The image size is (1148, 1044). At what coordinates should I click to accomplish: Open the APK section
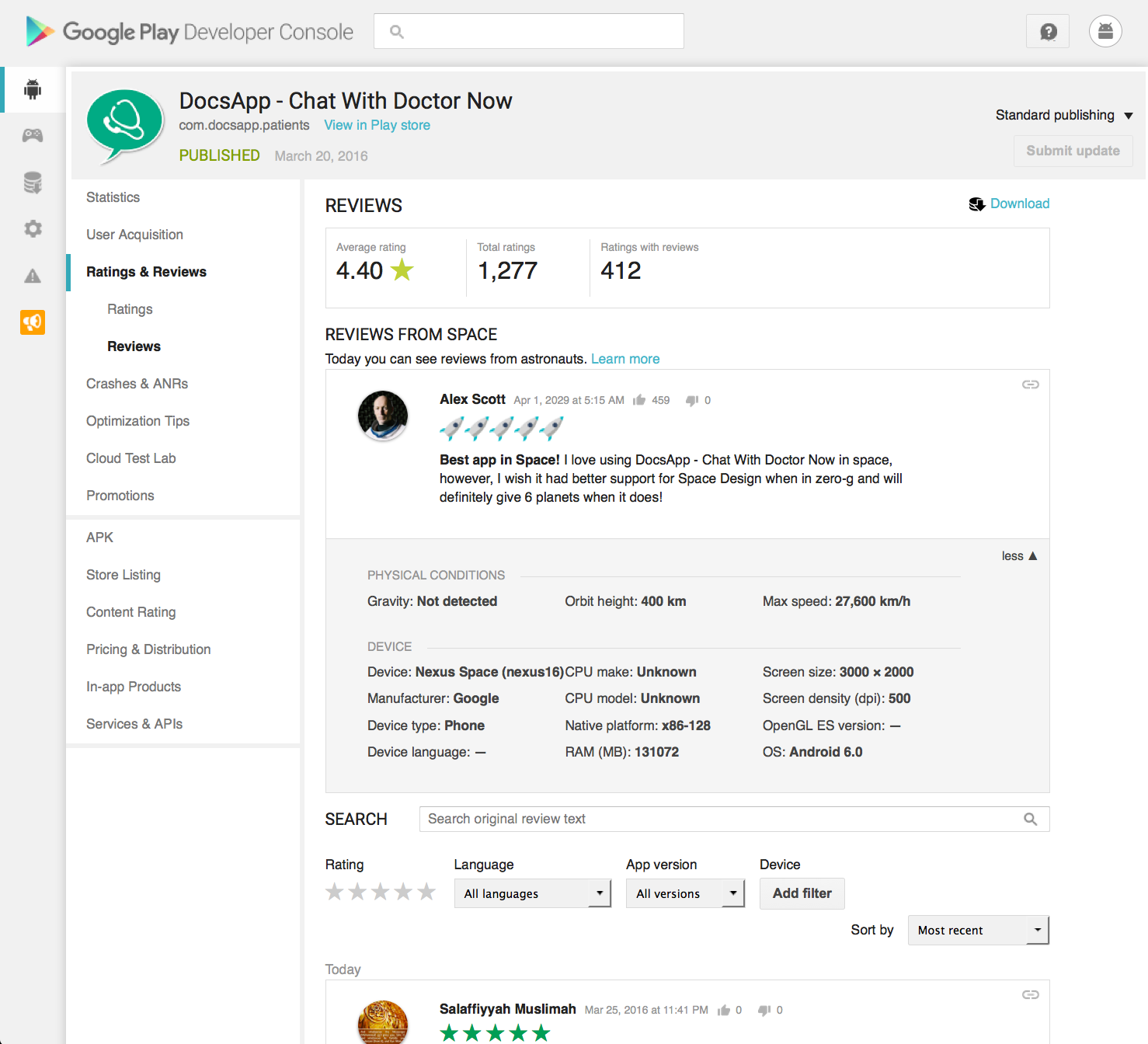99,538
